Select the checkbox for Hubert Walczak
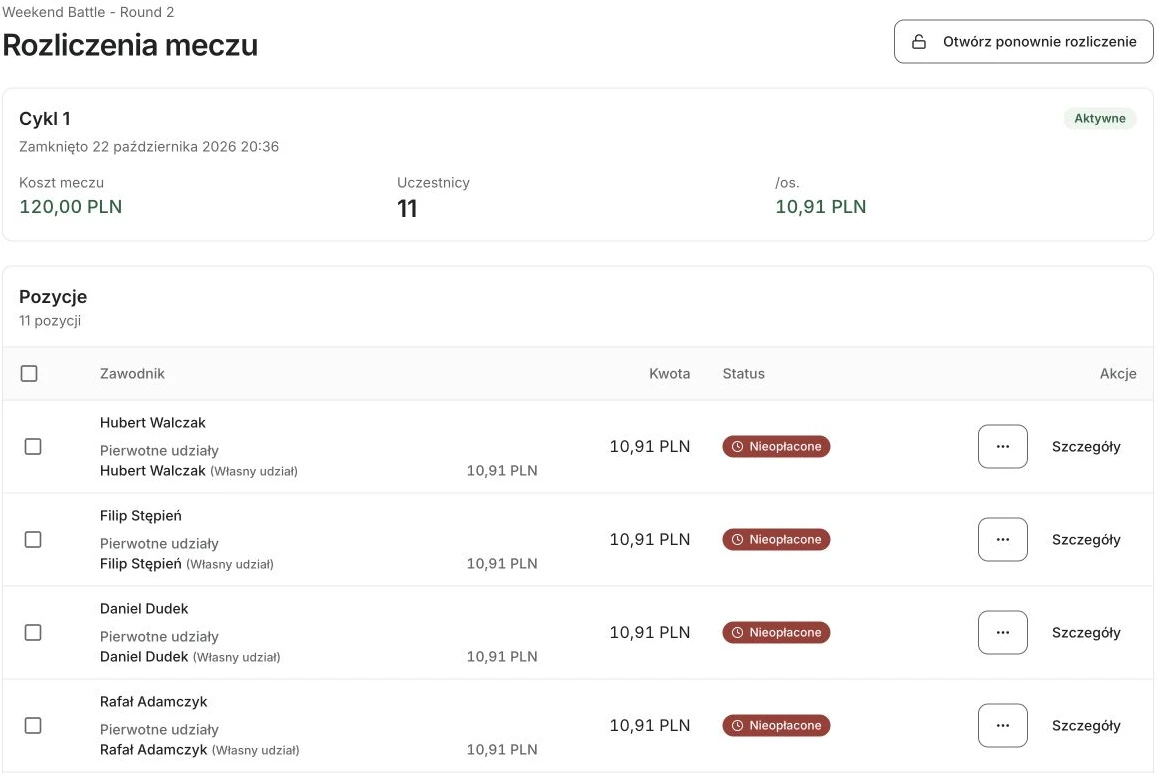The height and width of the screenshot is (773, 1158). [x=33, y=447]
